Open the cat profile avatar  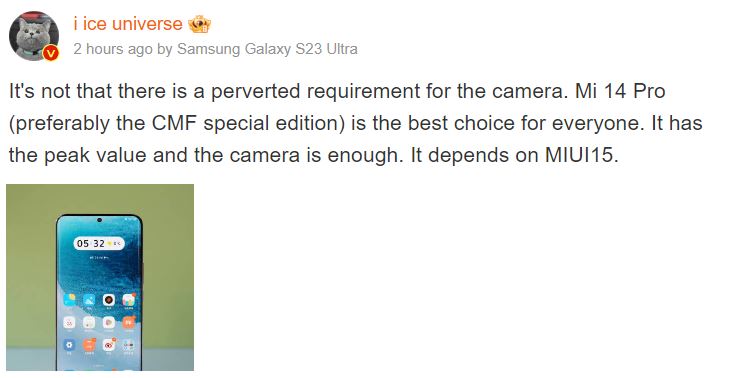coord(34,36)
